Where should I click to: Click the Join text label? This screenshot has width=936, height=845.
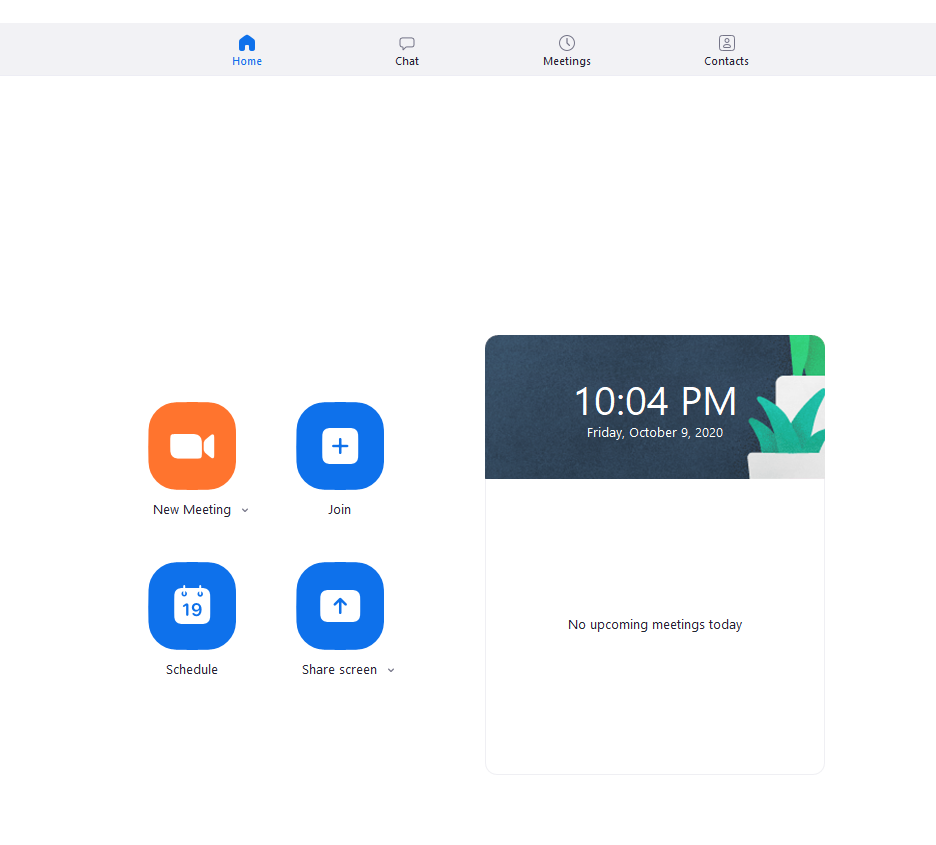[x=340, y=510]
